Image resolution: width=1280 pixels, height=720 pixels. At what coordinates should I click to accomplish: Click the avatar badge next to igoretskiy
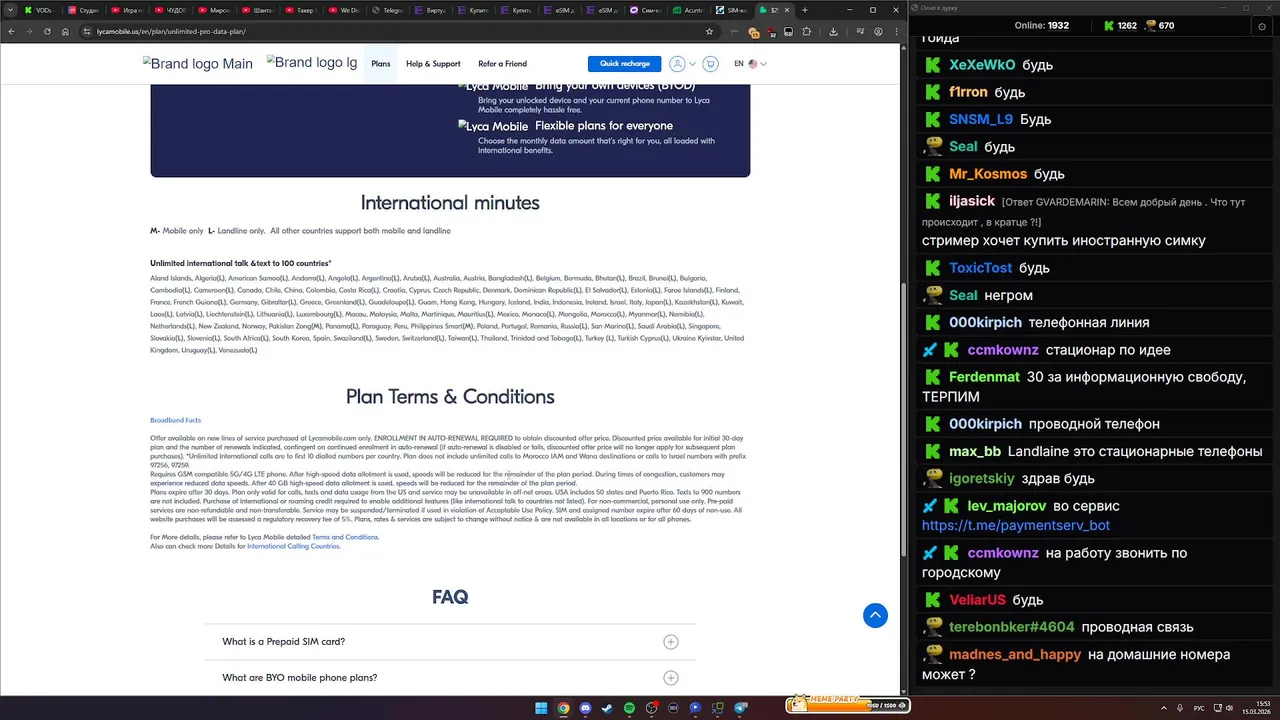point(933,478)
